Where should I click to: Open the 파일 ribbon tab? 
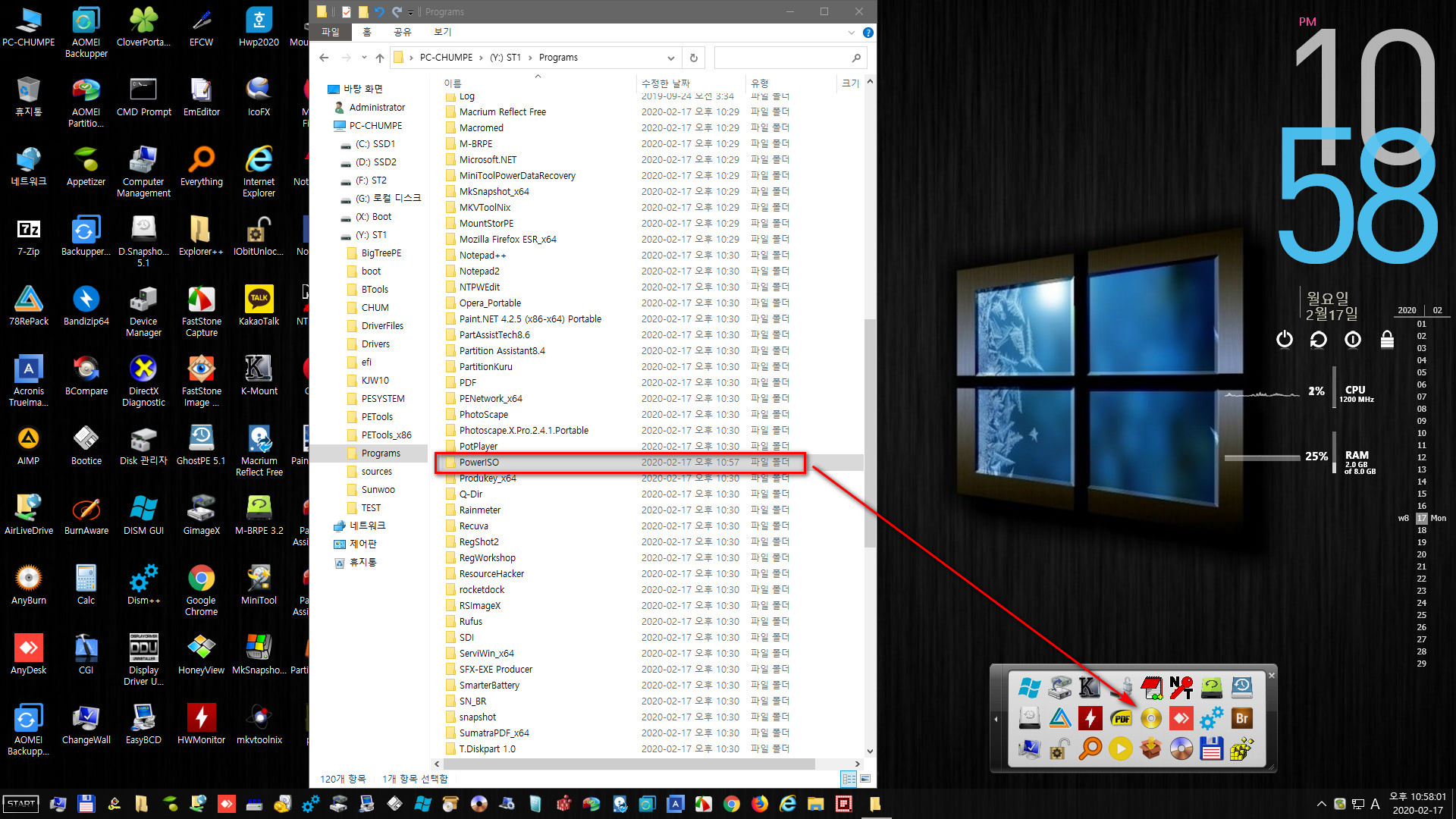pyautogui.click(x=331, y=32)
